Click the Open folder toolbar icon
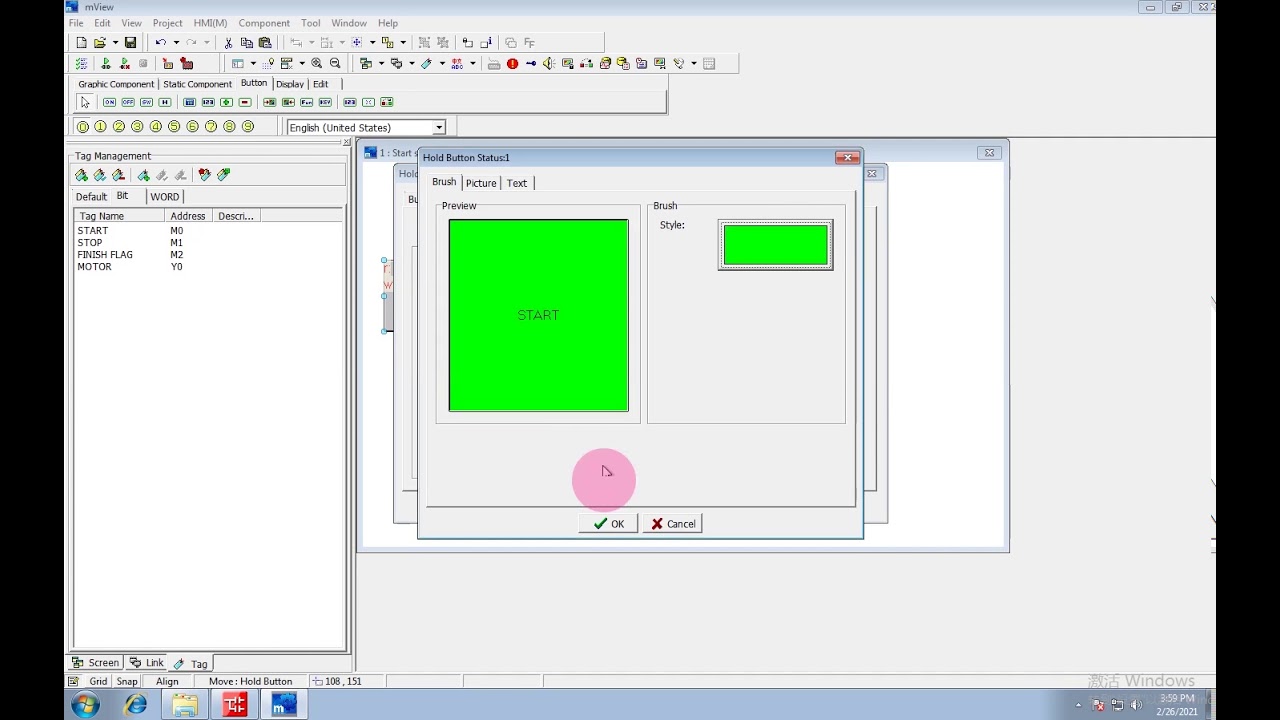Image resolution: width=1280 pixels, height=720 pixels. [100, 43]
